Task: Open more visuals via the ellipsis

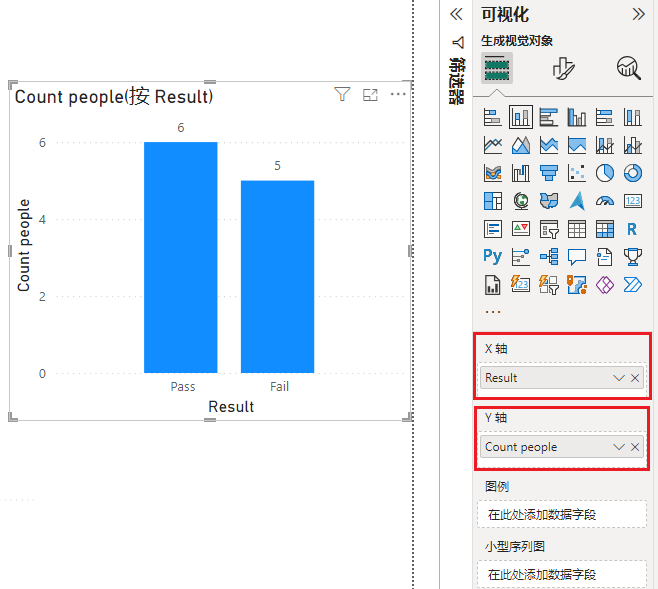Action: (493, 312)
